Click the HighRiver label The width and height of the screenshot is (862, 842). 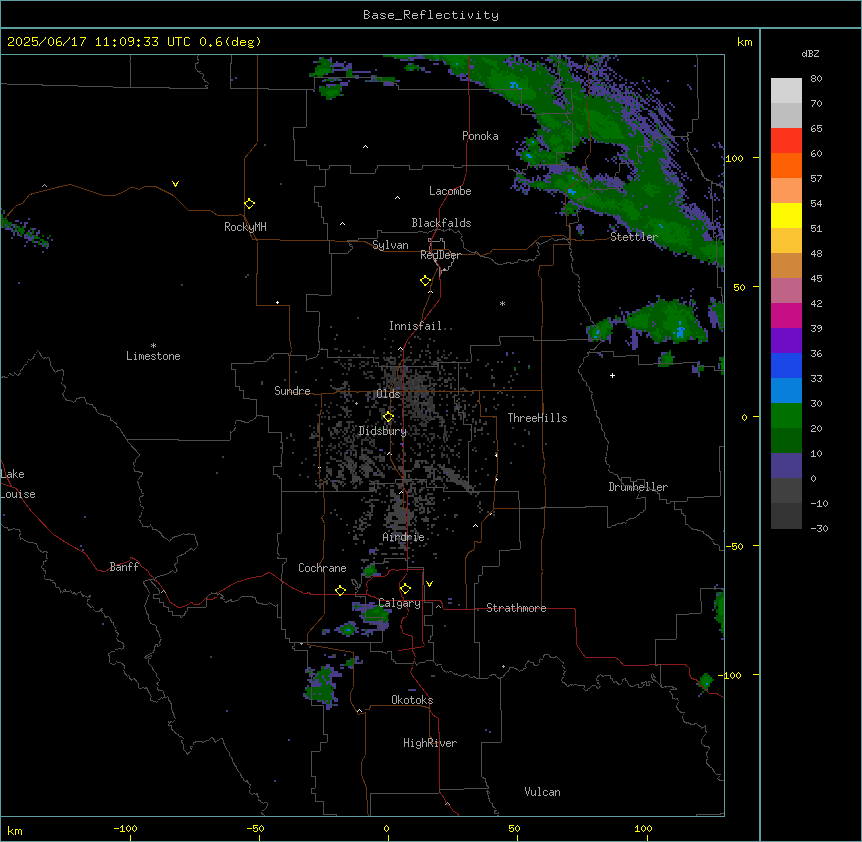430,743
